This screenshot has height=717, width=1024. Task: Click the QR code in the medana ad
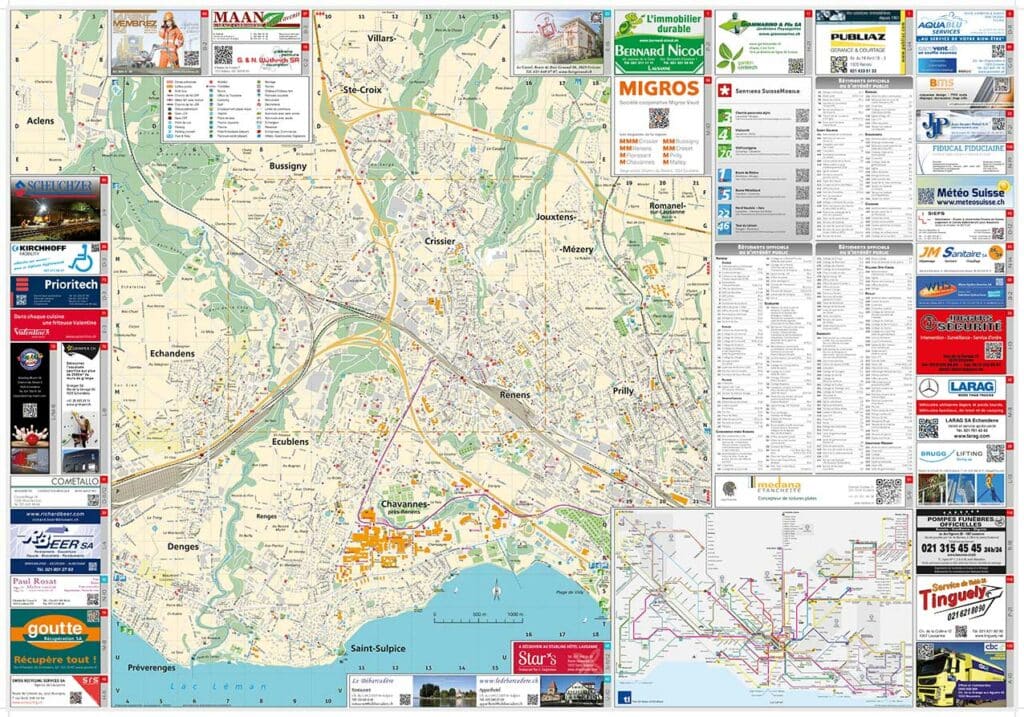(888, 491)
